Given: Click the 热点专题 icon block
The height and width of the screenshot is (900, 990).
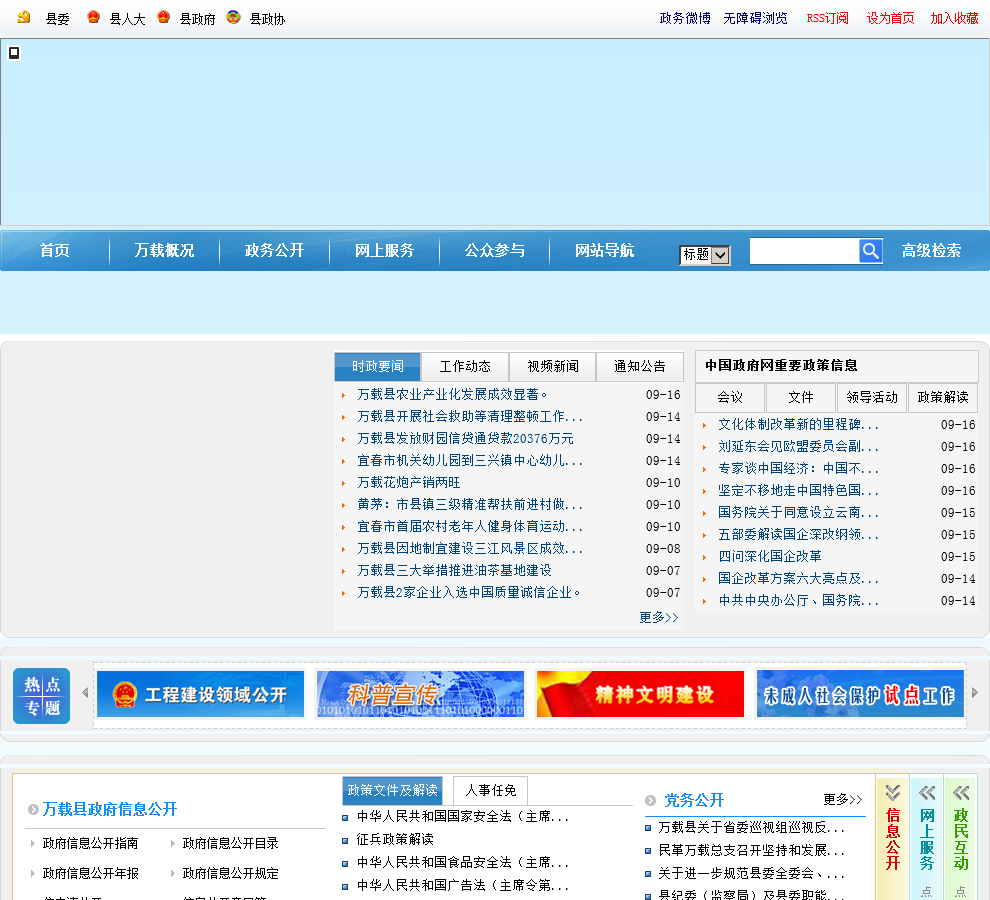Looking at the screenshot, I should [x=42, y=695].
